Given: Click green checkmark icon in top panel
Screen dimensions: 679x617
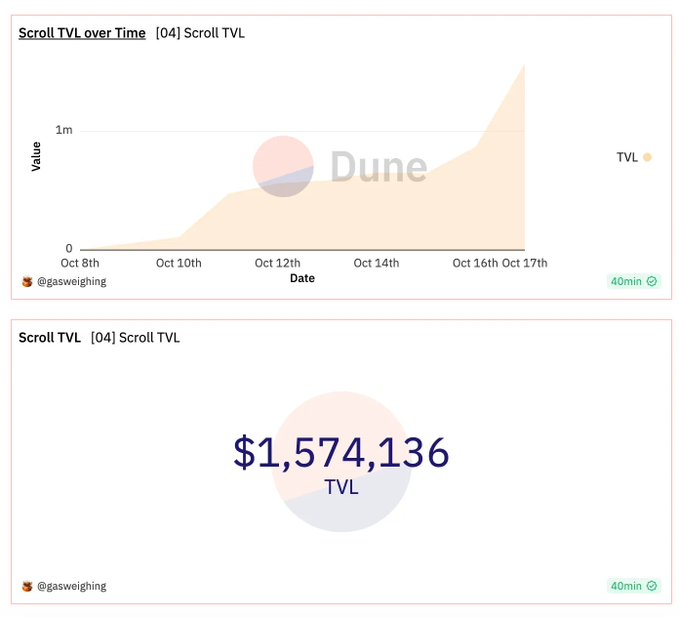Looking at the screenshot, I should [x=652, y=281].
